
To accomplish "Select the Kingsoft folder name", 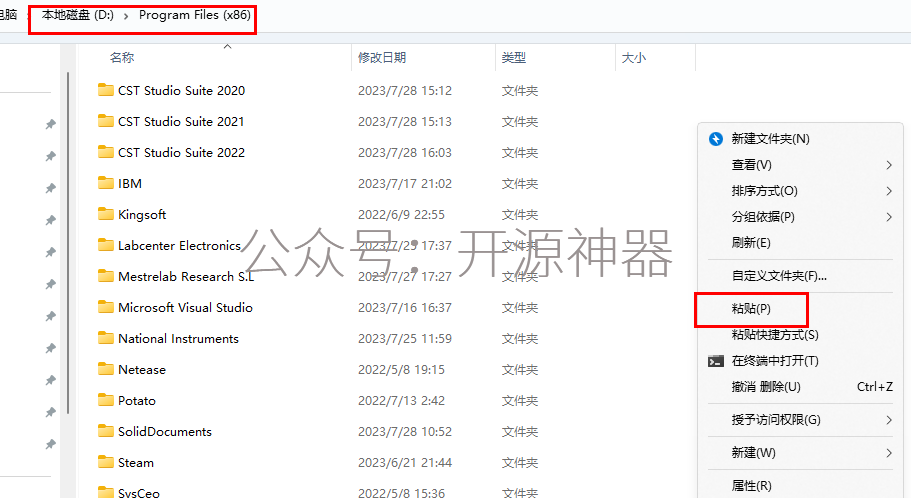I will (x=142, y=214).
